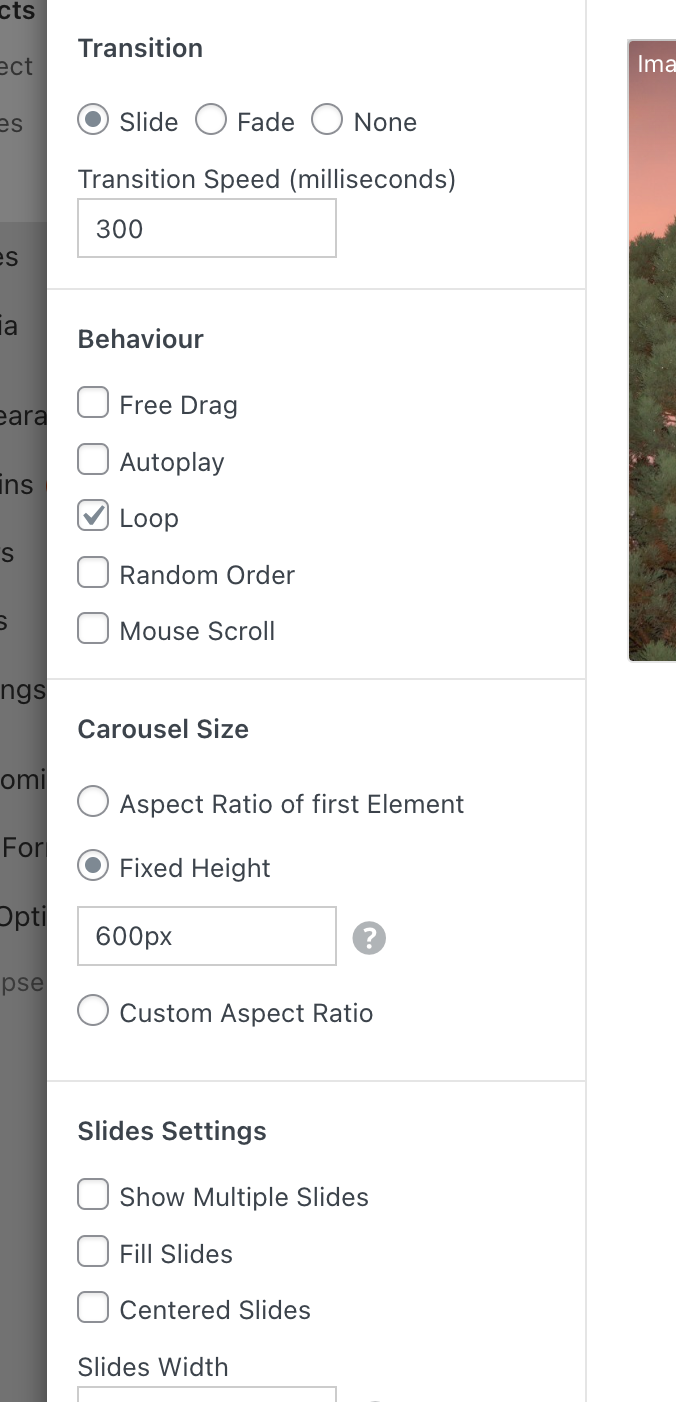The width and height of the screenshot is (676, 1402).
Task: Enable Centered Slides checkbox
Action: 93,1309
